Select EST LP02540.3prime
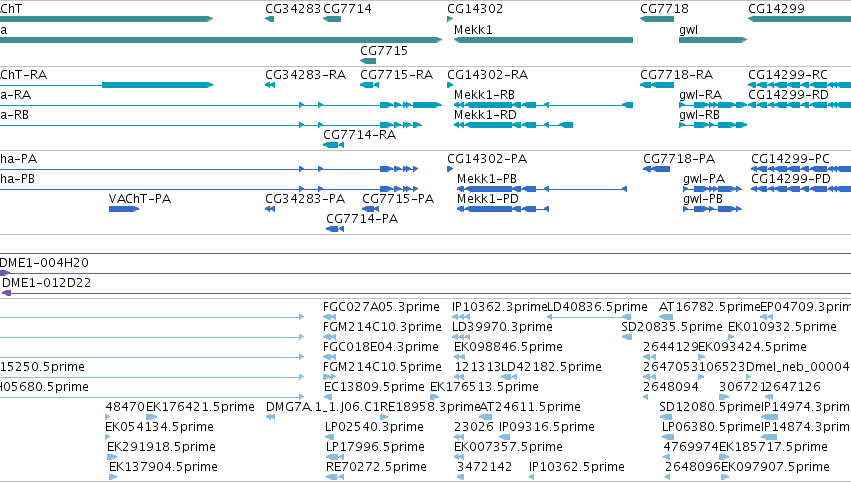Viewport: 851px width, 482px height. point(374,427)
